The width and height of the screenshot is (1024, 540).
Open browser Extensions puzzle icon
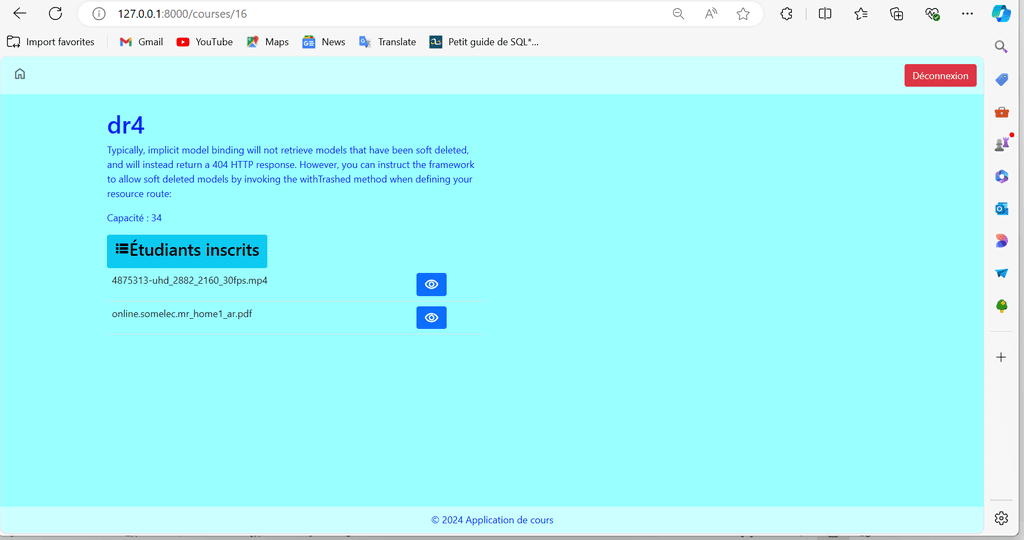tap(786, 14)
